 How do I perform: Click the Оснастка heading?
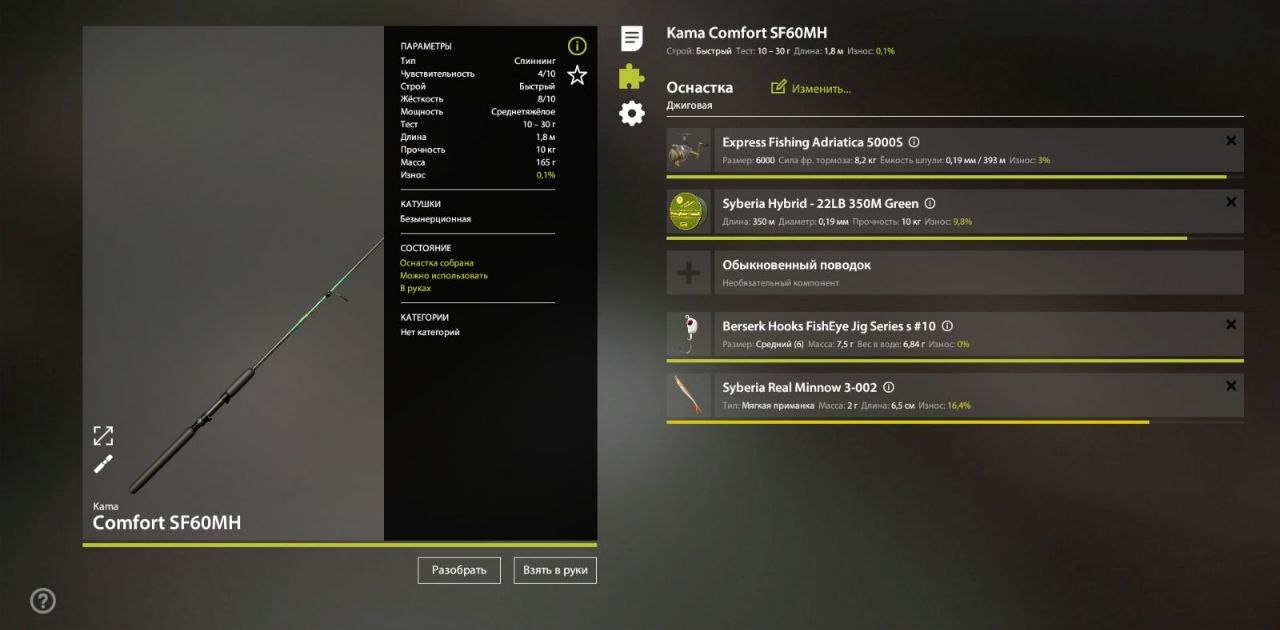700,88
